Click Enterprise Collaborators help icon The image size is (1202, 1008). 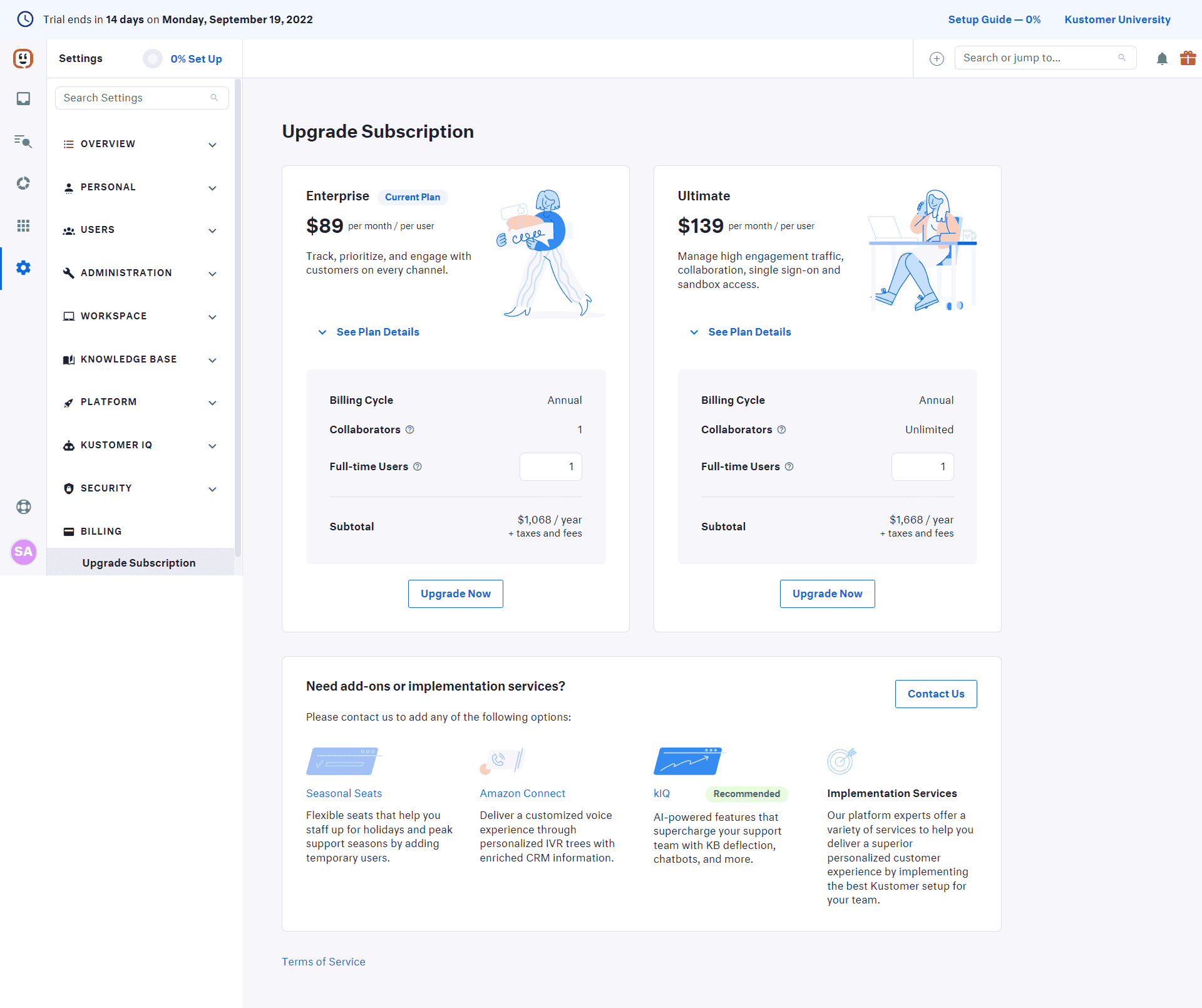410,429
